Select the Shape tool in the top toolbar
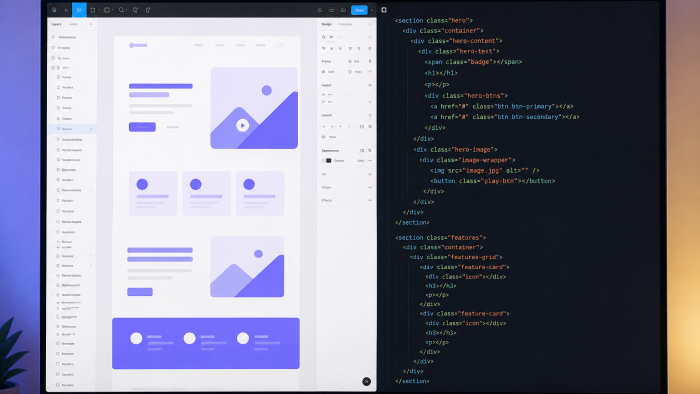Image resolution: width=700 pixels, height=394 pixels. (107, 10)
